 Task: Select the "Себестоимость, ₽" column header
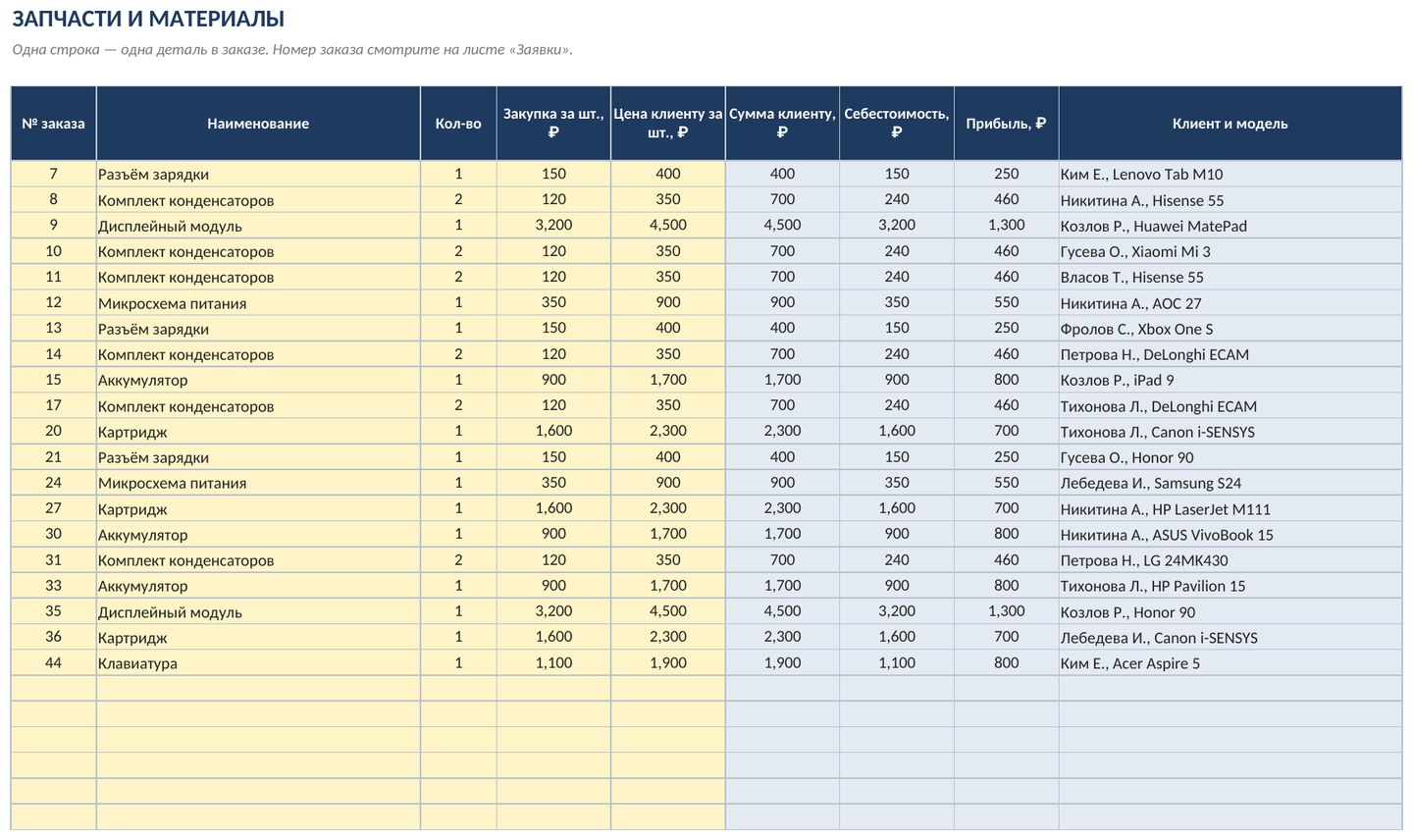[897, 124]
